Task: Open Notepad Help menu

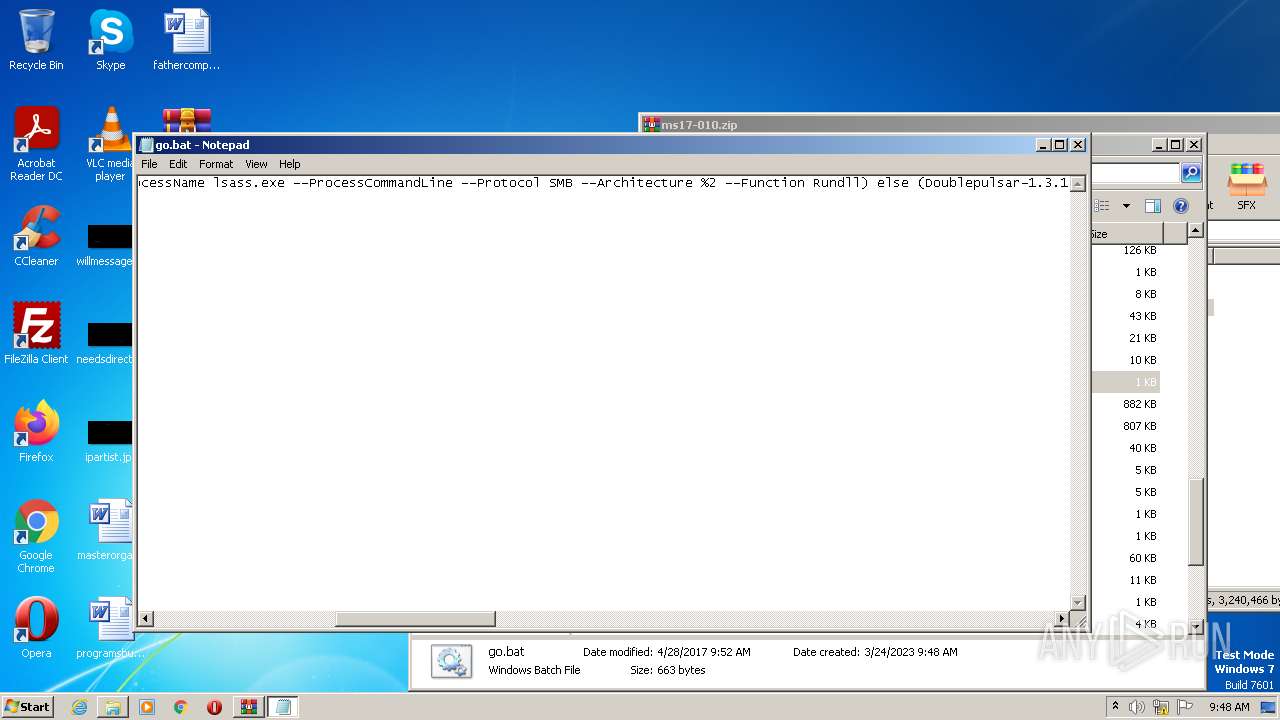Action: [289, 164]
